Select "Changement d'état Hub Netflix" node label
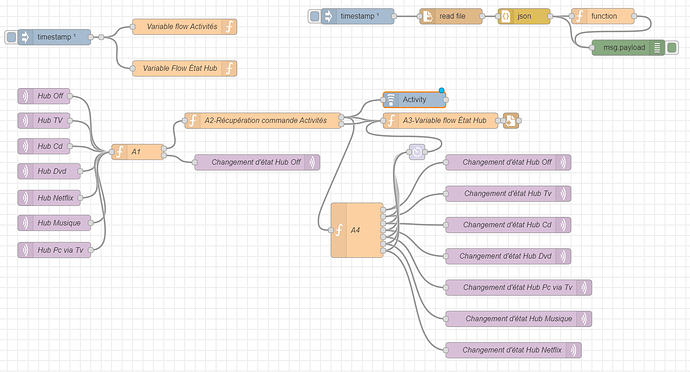The height and width of the screenshot is (372, 690). (512, 350)
